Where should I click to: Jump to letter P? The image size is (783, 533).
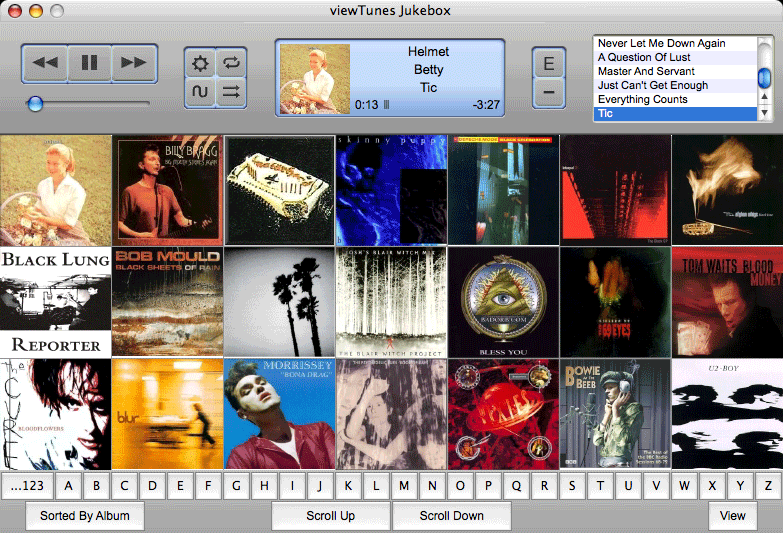[488, 486]
